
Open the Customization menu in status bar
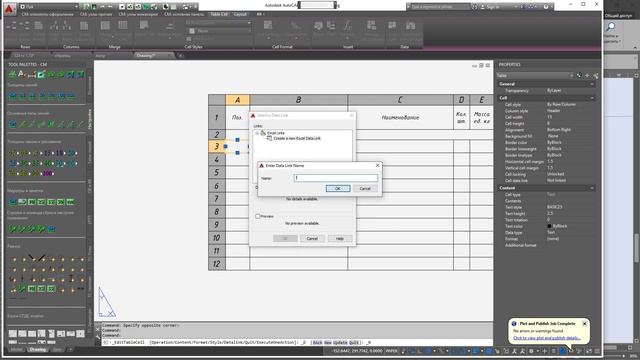tap(597, 351)
